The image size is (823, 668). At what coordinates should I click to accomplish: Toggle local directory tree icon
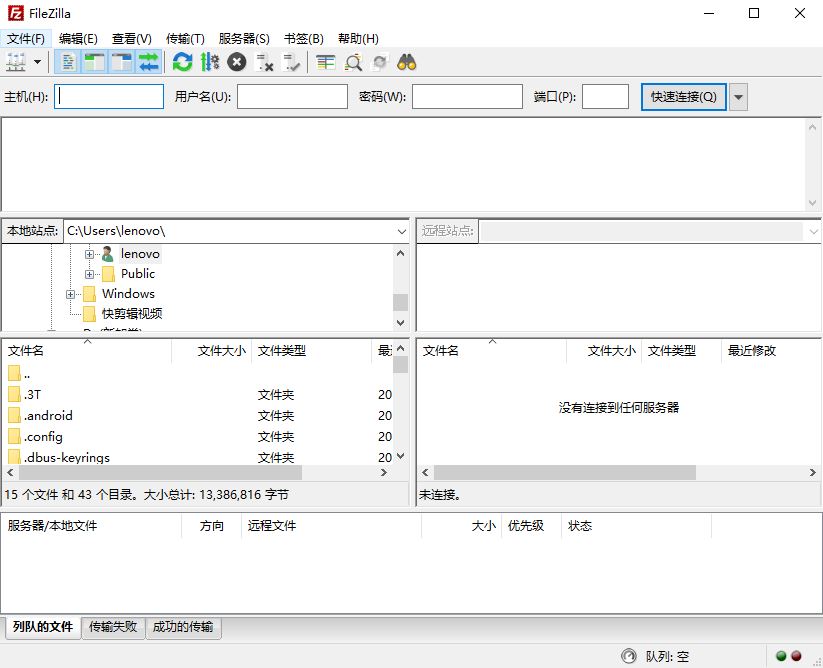(x=95, y=62)
